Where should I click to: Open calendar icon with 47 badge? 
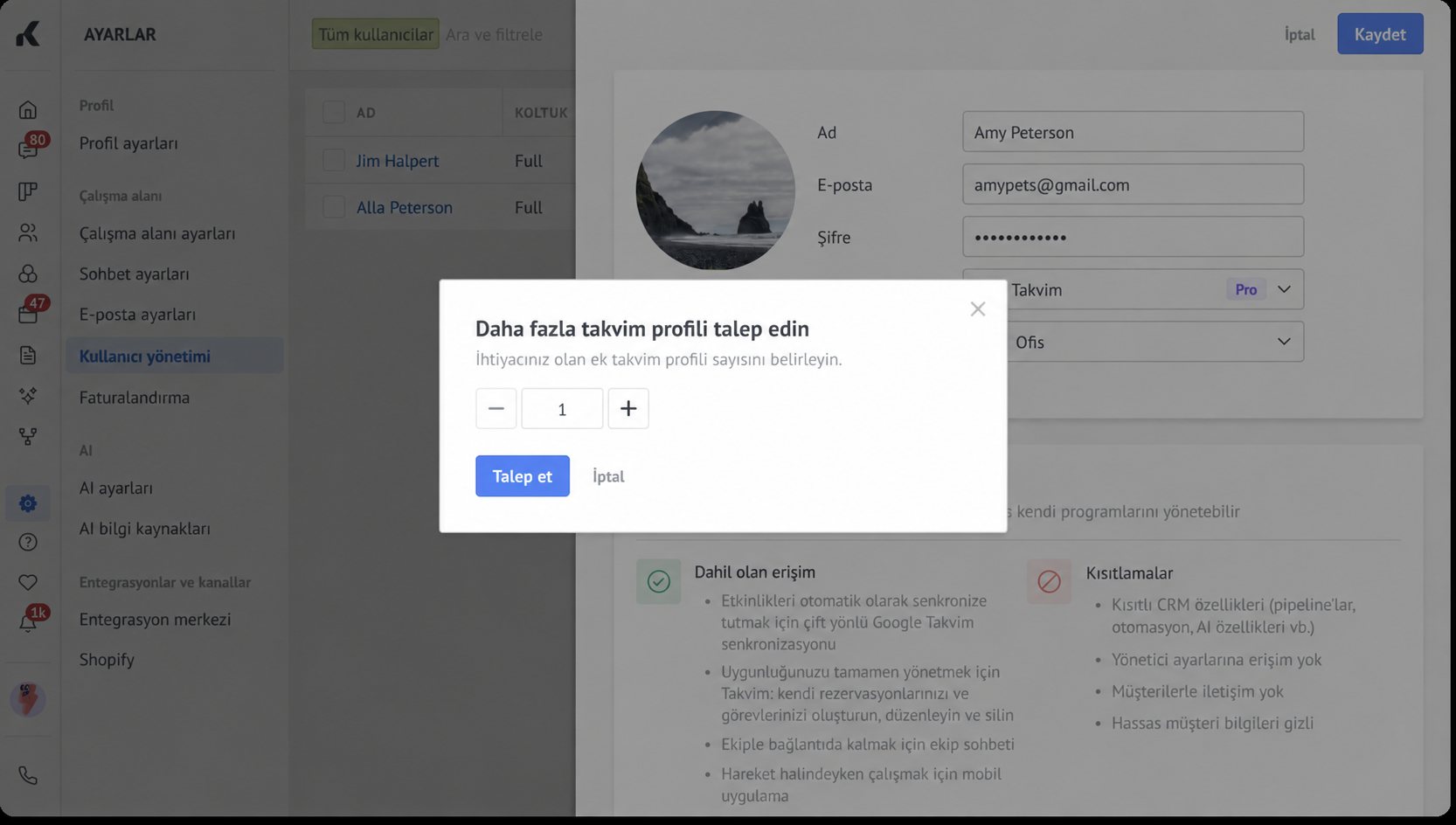click(28, 314)
